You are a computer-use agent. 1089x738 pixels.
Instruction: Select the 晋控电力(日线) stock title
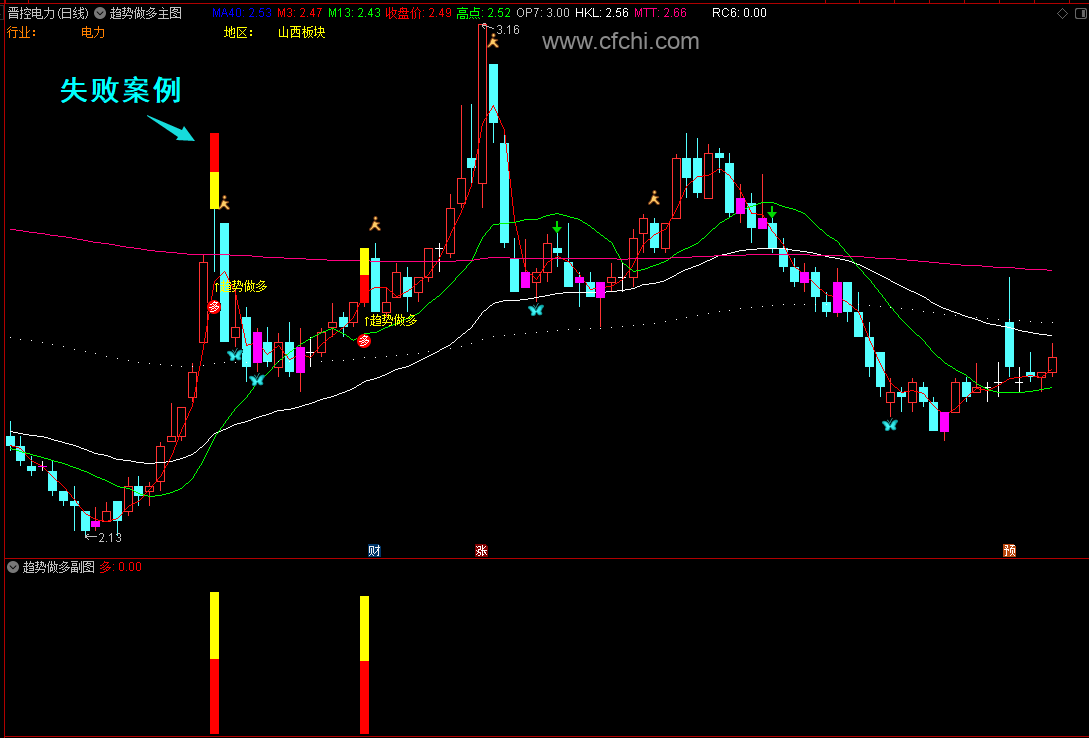(49, 13)
